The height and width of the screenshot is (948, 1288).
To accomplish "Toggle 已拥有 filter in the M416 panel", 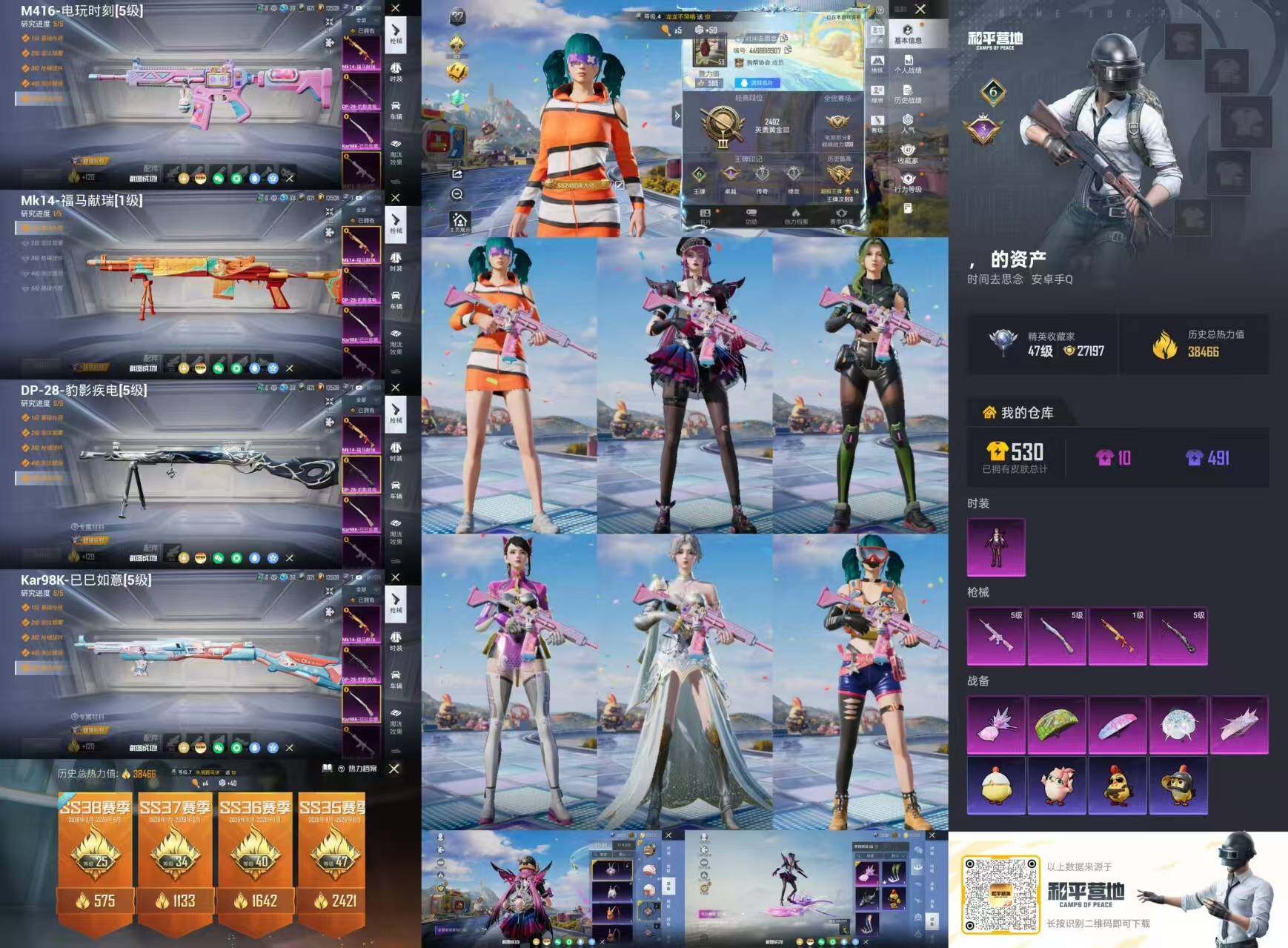I will coord(362,31).
